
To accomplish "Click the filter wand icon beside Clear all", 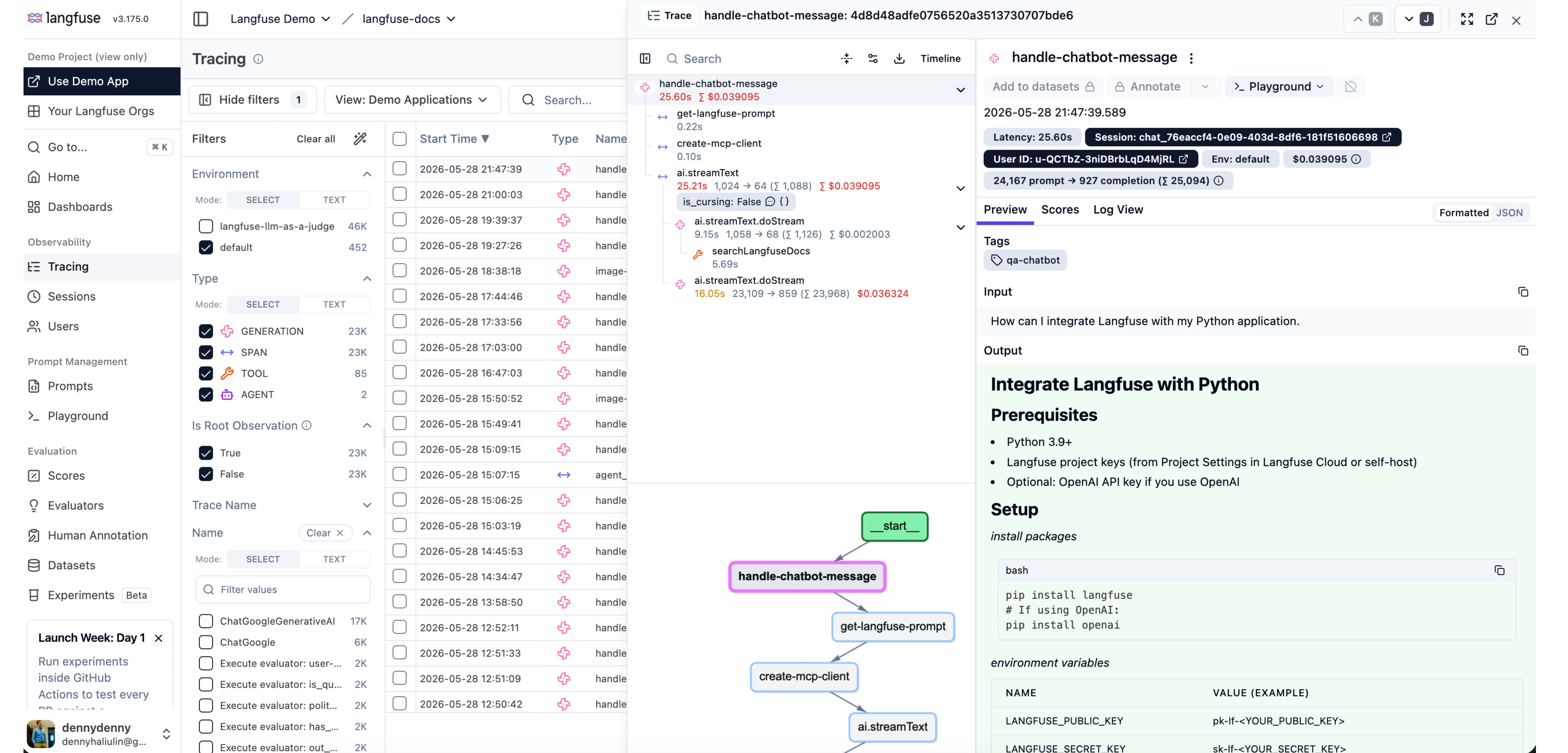I will (360, 139).
